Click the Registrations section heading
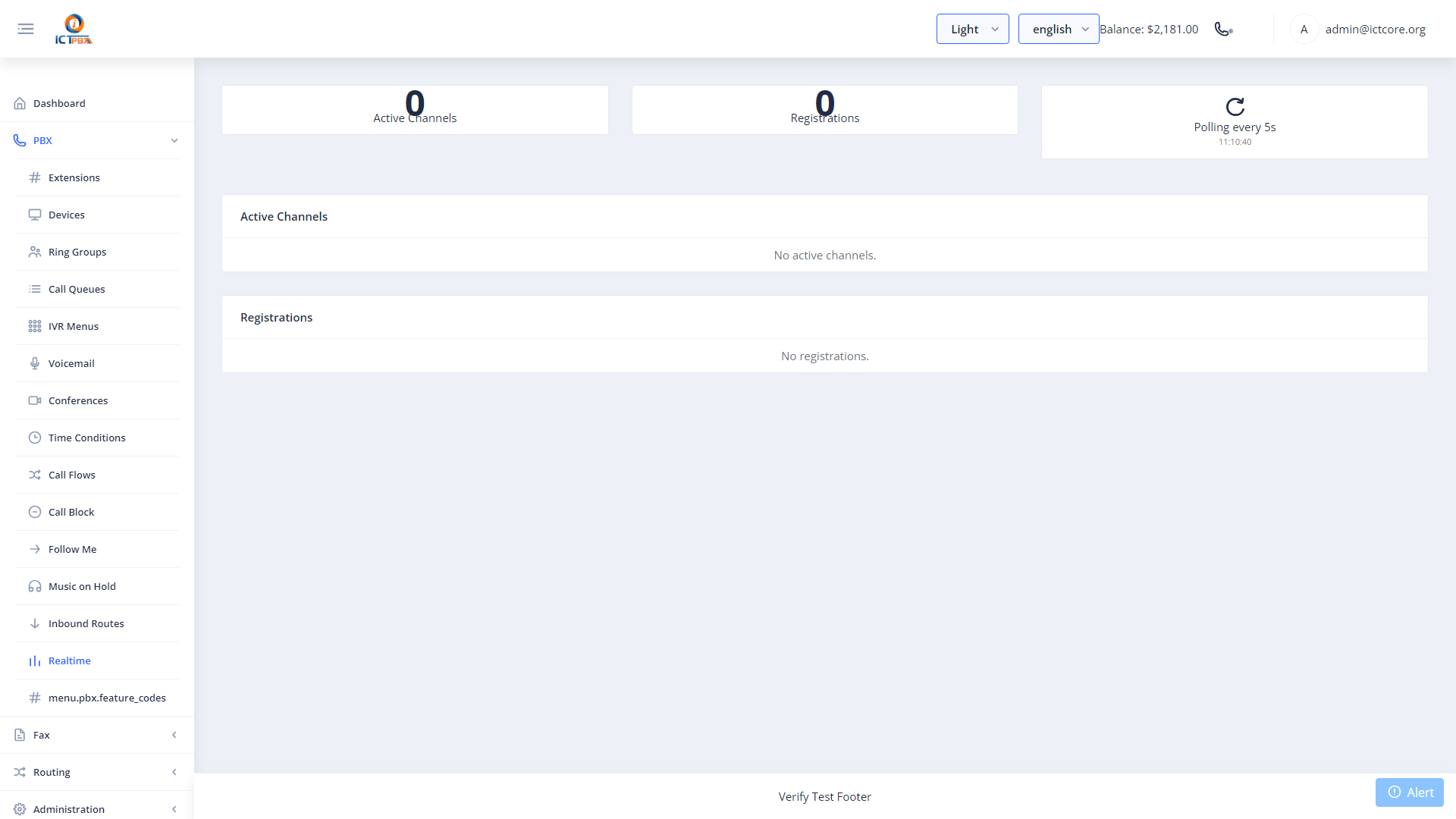The height and width of the screenshot is (819, 1456). [x=276, y=317]
